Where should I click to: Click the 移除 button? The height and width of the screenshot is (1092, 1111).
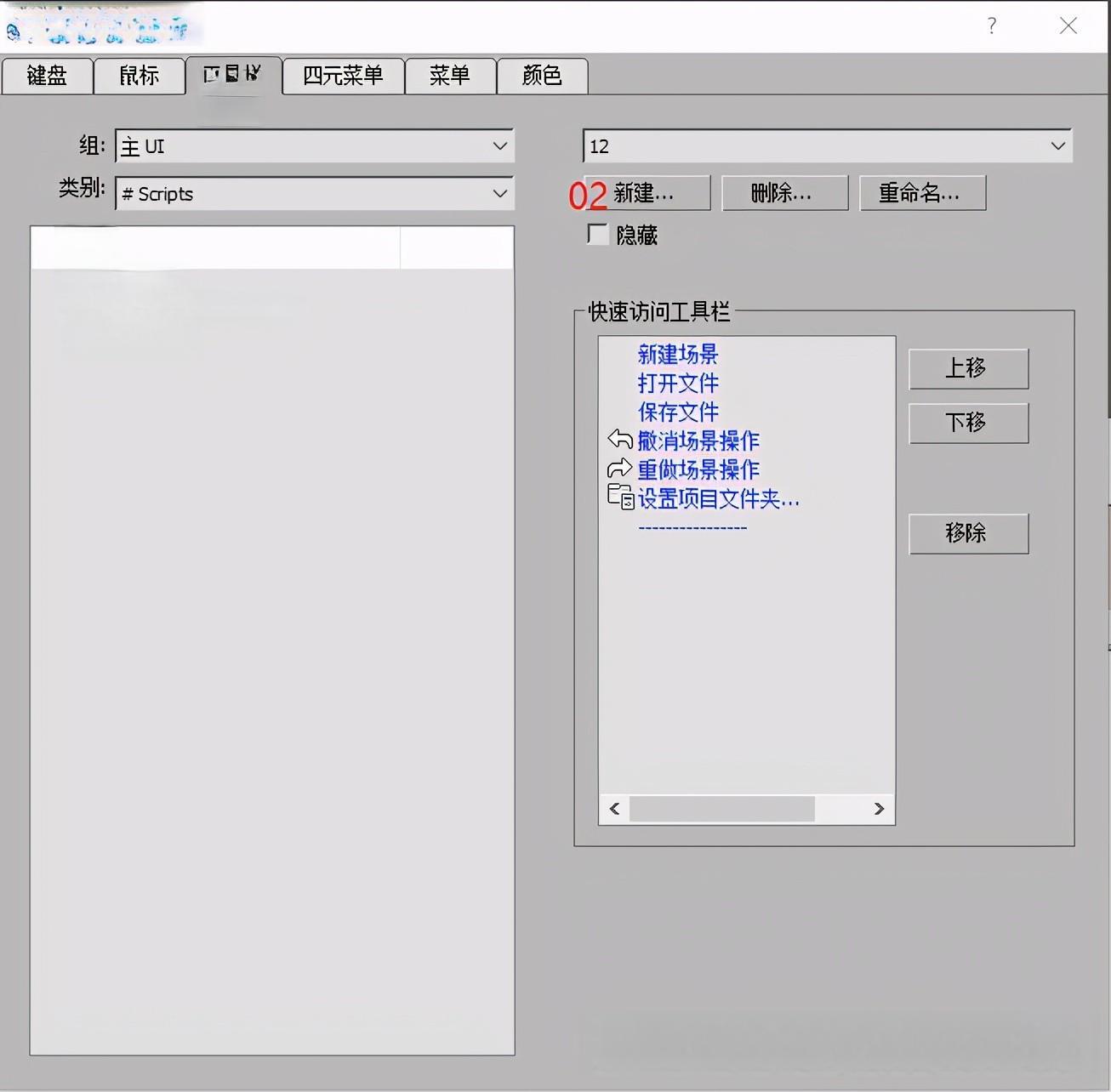pyautogui.click(x=968, y=533)
